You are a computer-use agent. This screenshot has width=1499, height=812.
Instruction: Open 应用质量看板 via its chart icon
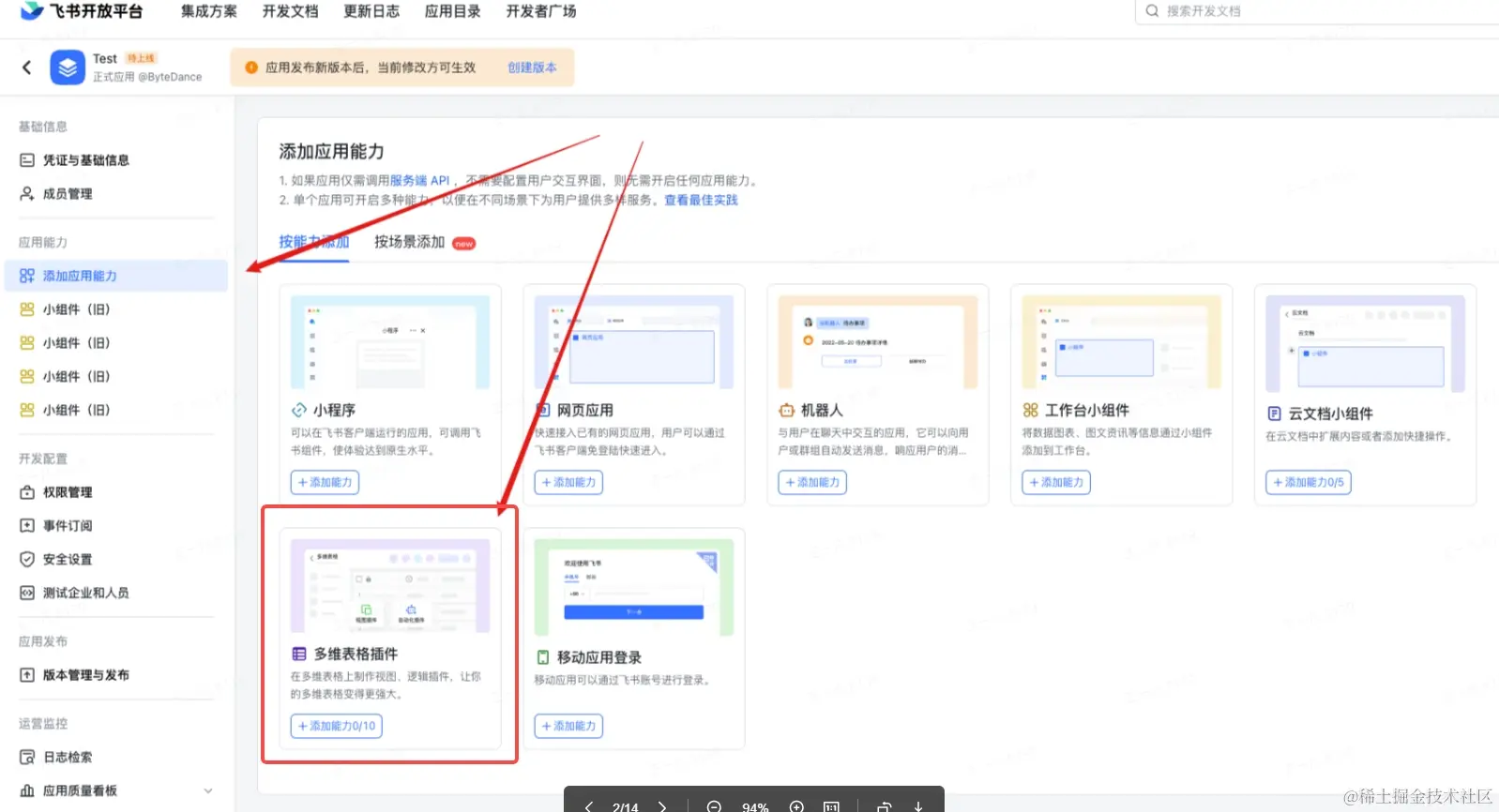pyautogui.click(x=27, y=791)
